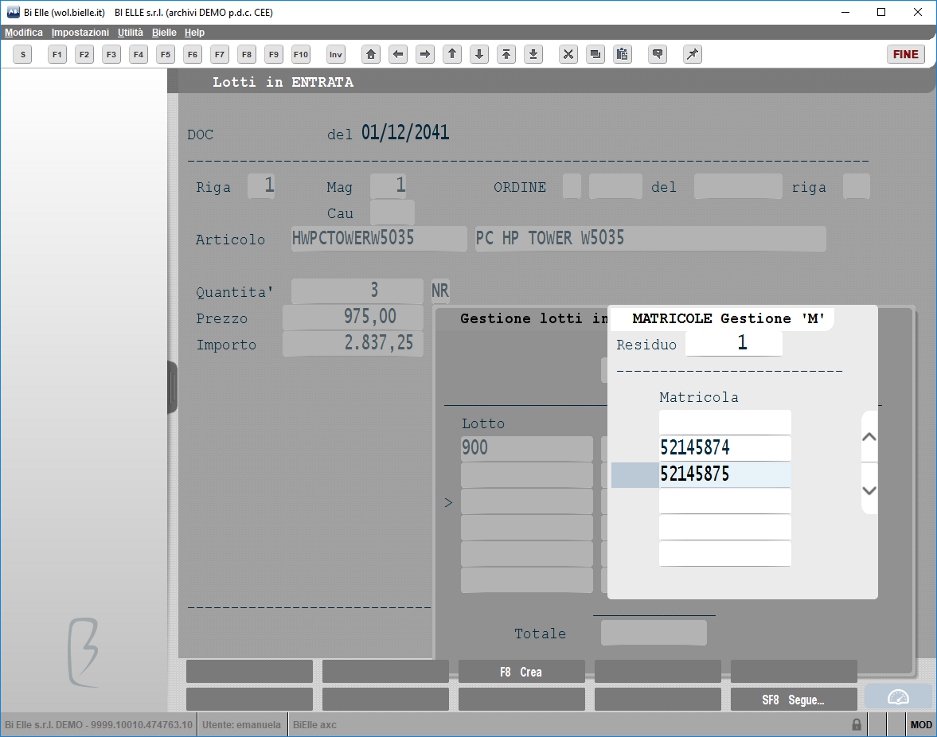Click the SF8 Segue... function button
Image resolution: width=937 pixels, height=737 pixels.
pos(794,700)
